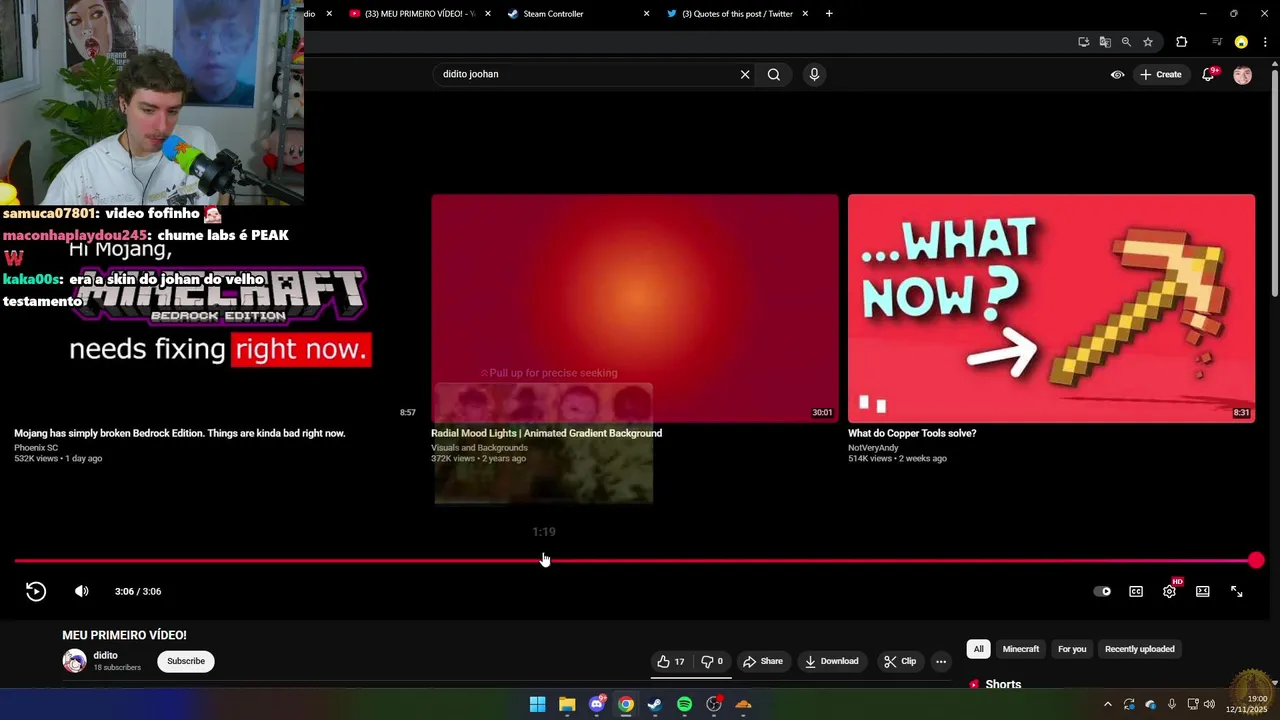The height and width of the screenshot is (720, 1280).
Task: Open the translate page icon
Action: click(1105, 42)
